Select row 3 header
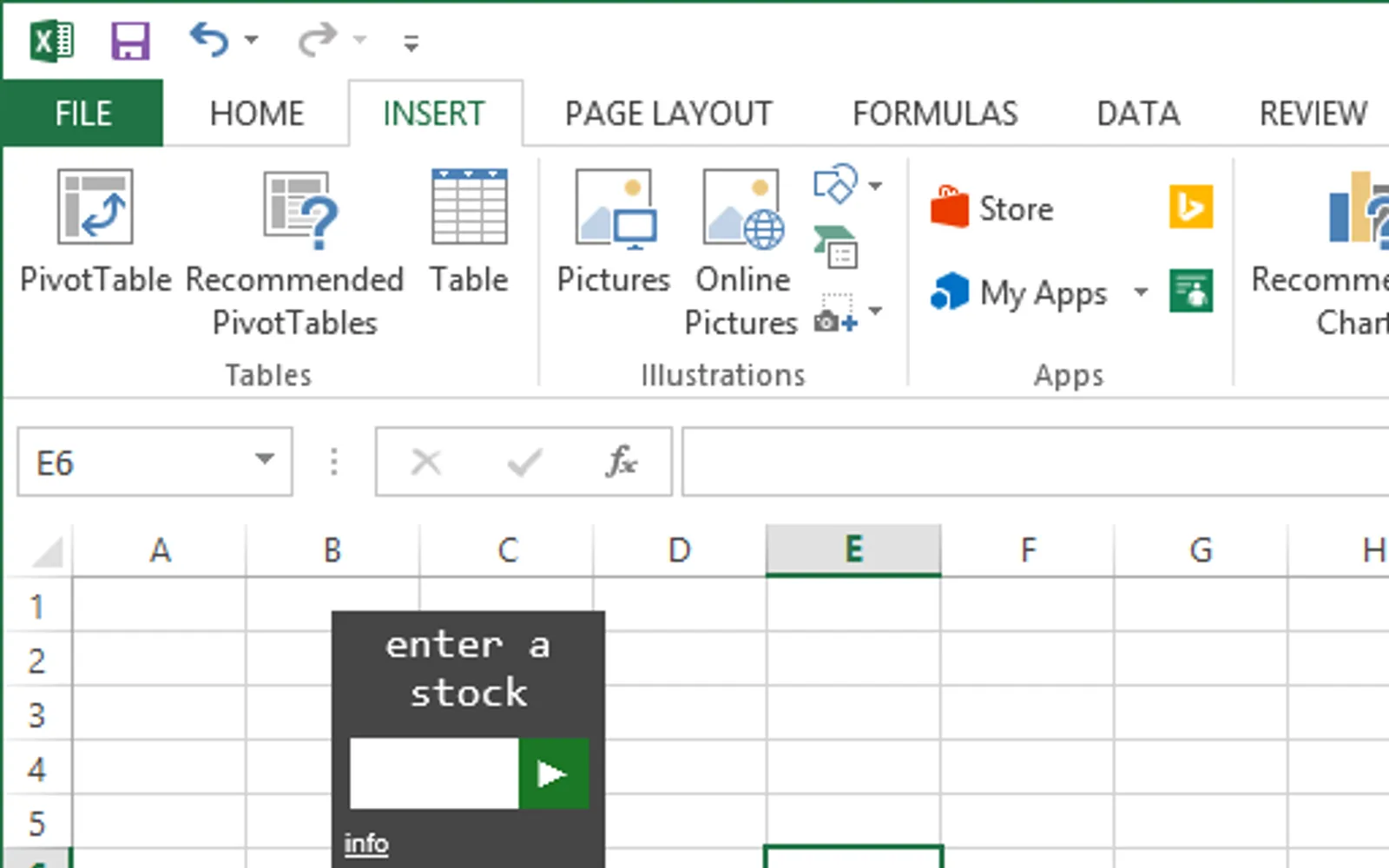This screenshot has height=868, width=1389. (36, 714)
